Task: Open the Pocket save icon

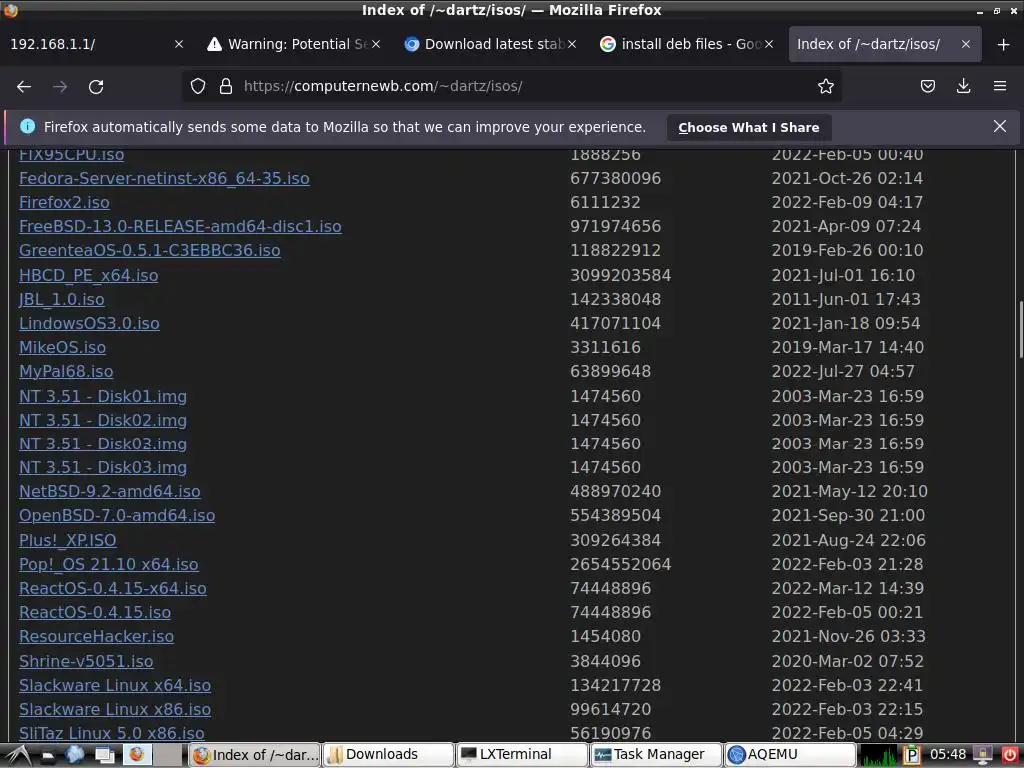Action: pos(928,86)
